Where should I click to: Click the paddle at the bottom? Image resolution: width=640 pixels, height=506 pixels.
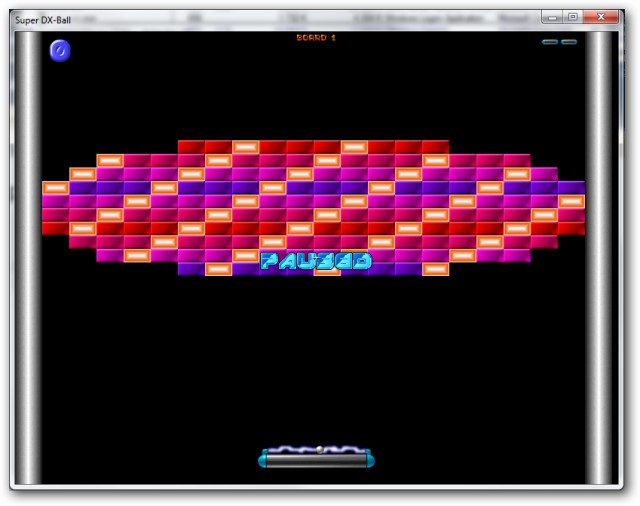coord(316,460)
